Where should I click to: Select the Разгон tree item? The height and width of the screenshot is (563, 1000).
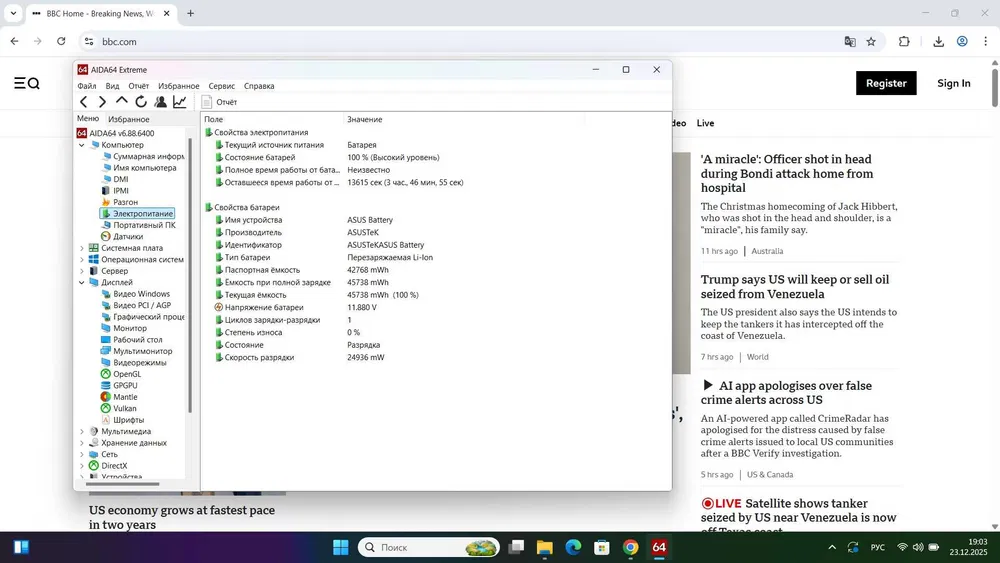(119, 202)
